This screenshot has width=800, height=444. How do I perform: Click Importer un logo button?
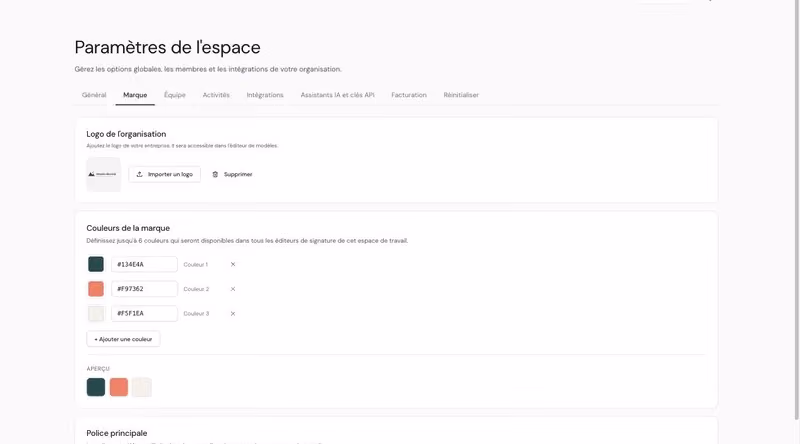[164, 175]
